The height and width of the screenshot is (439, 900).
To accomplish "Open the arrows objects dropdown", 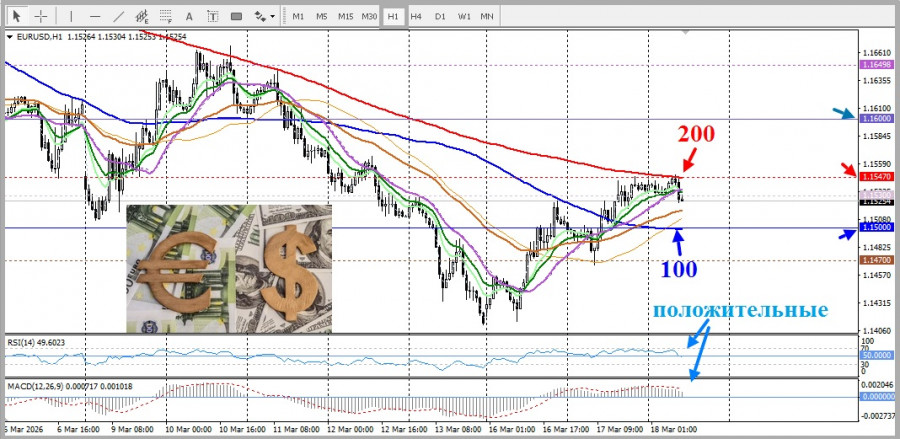I will click(264, 16).
